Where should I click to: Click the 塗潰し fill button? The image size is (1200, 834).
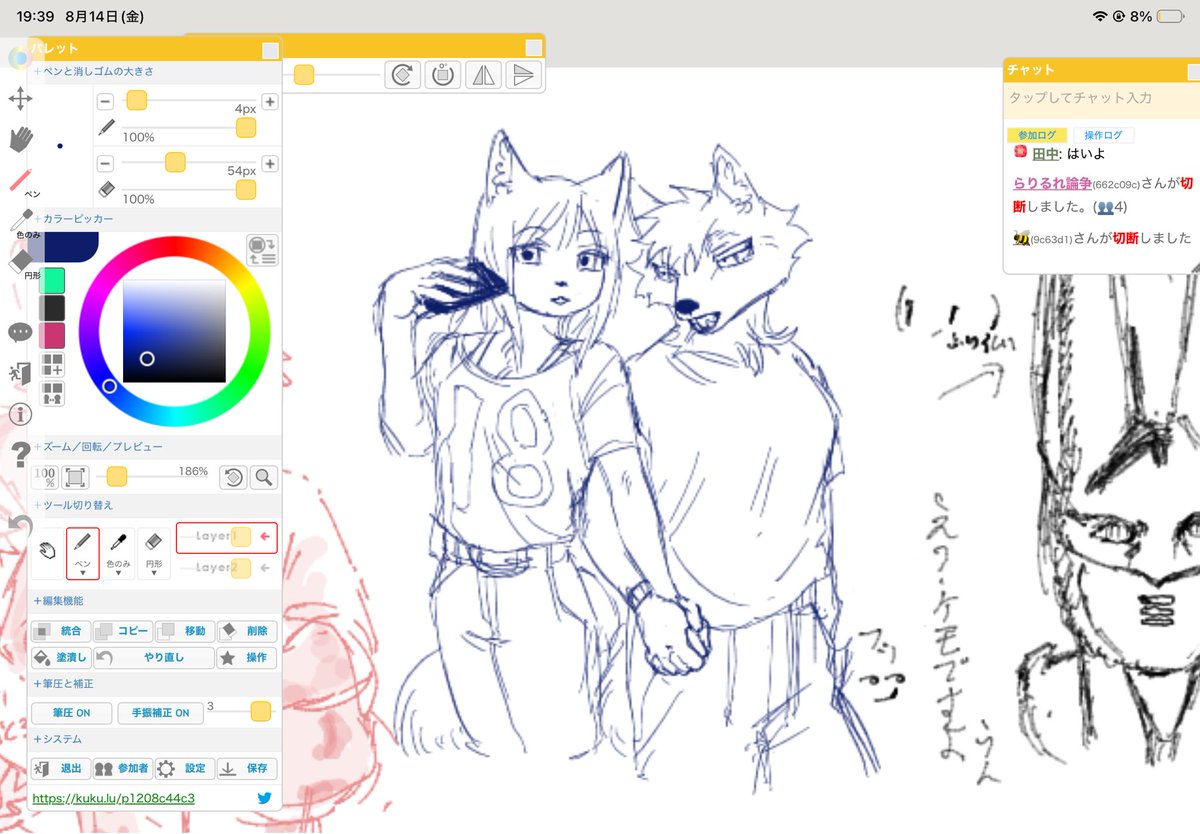point(60,658)
